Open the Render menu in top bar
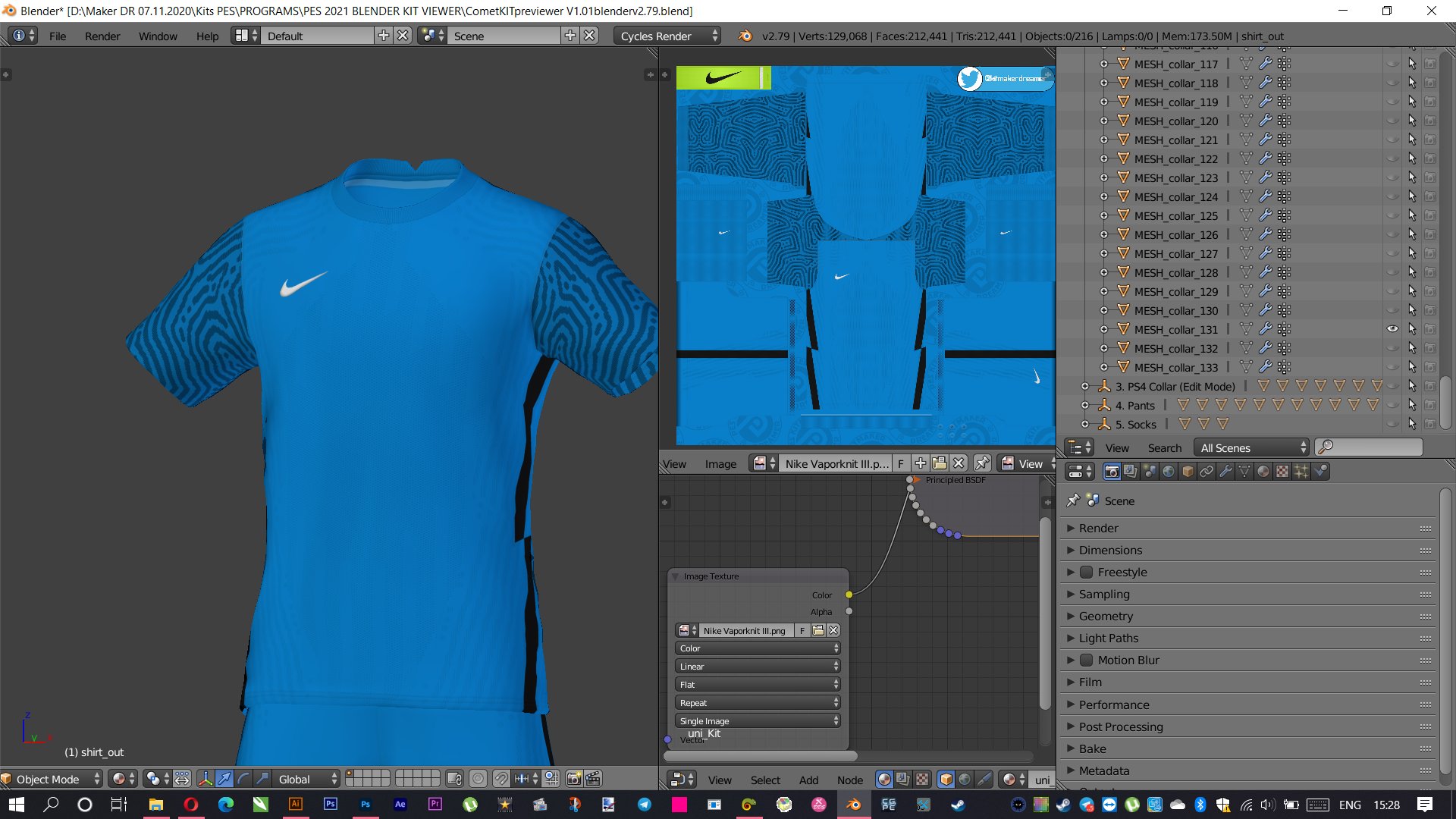The image size is (1456, 819). [102, 36]
